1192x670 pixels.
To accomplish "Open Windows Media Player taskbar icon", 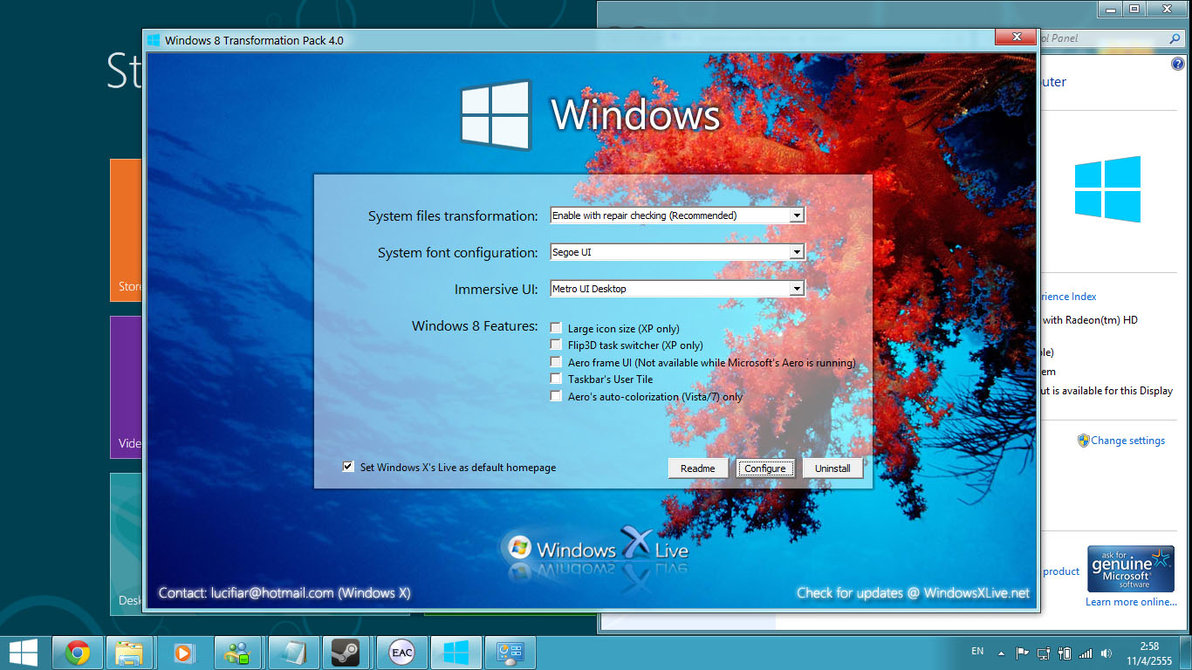I will click(183, 653).
